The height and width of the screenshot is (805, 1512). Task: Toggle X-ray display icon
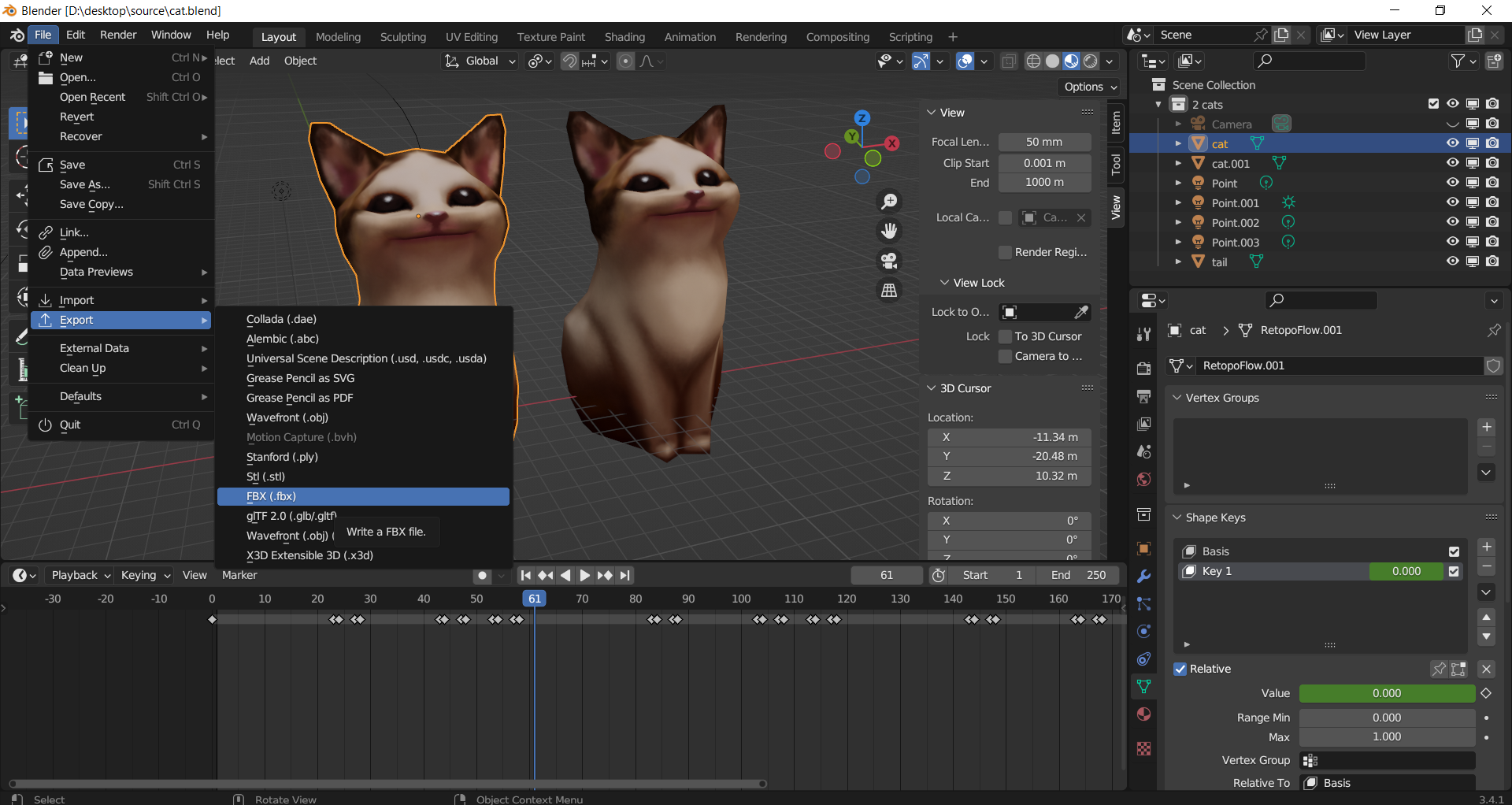pyautogui.click(x=1009, y=61)
